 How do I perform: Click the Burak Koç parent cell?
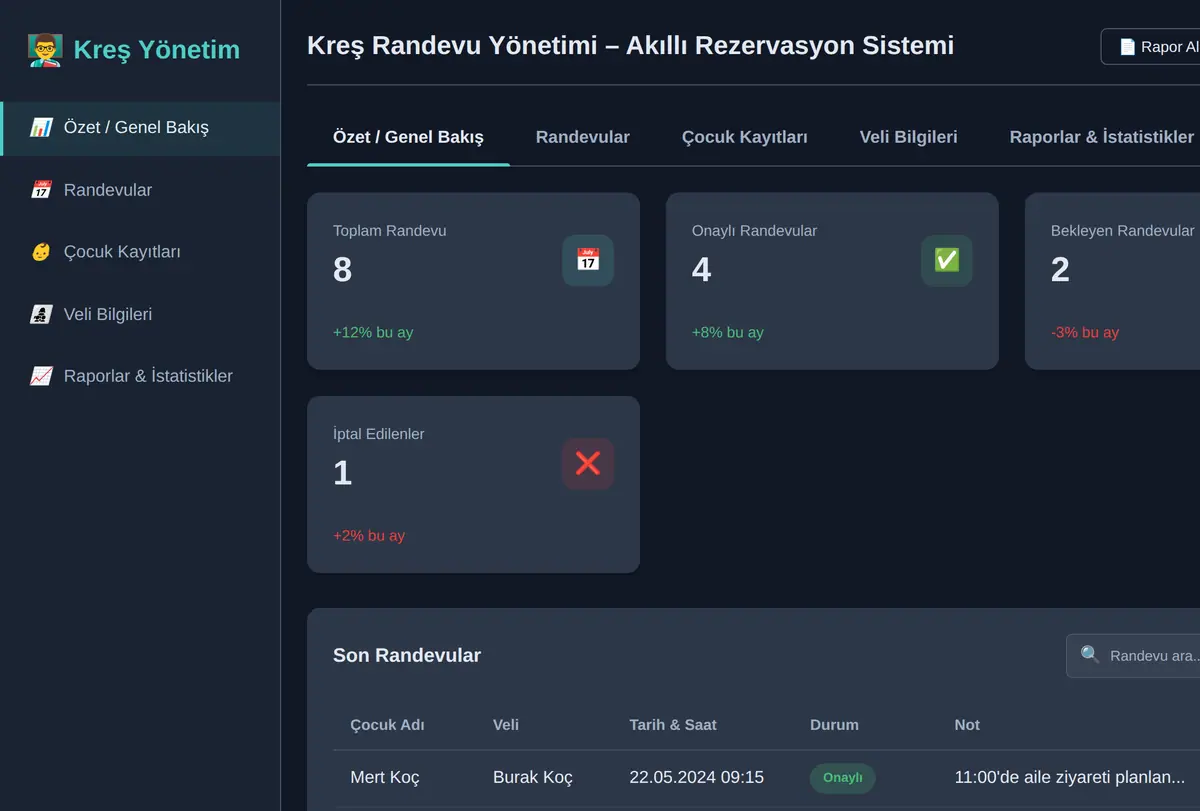(533, 777)
